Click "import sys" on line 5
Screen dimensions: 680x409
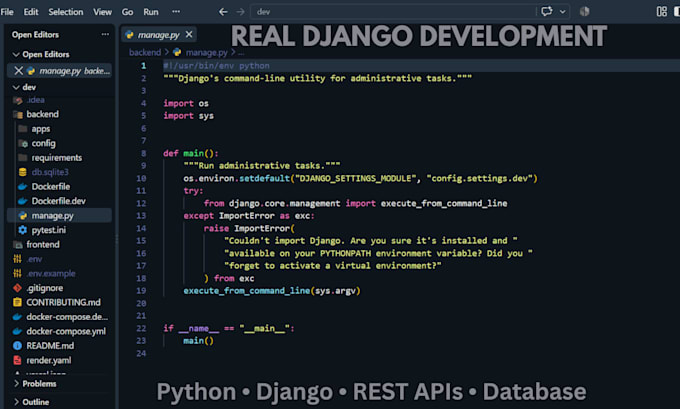tap(188, 116)
